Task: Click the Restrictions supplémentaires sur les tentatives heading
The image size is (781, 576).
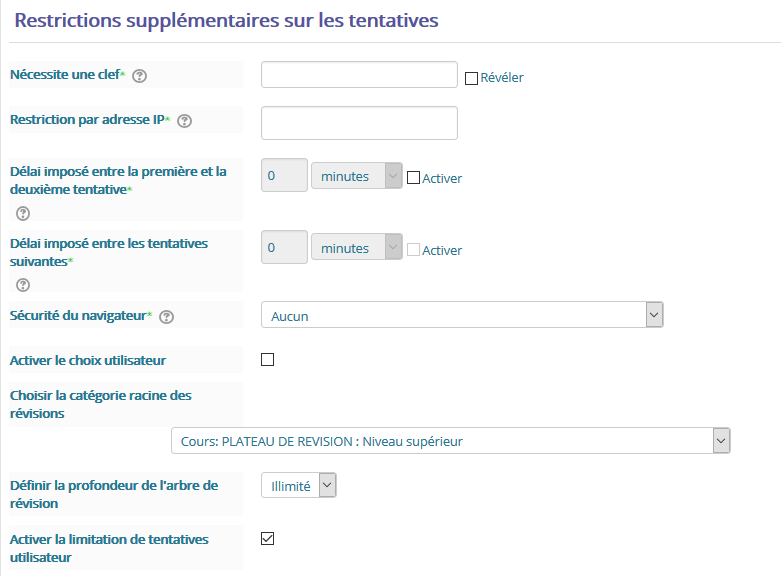Action: pos(226,20)
